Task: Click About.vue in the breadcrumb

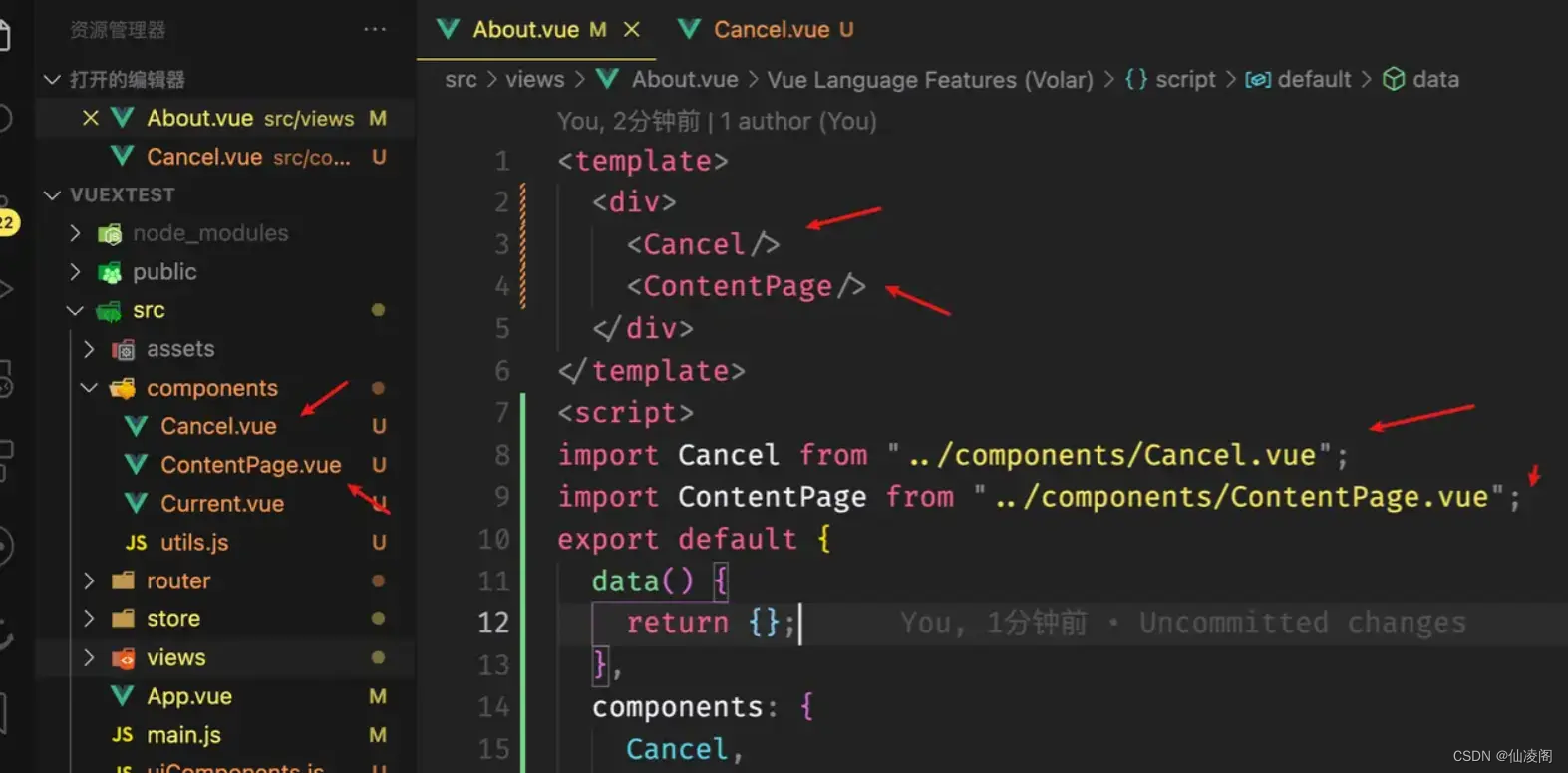Action: [685, 79]
